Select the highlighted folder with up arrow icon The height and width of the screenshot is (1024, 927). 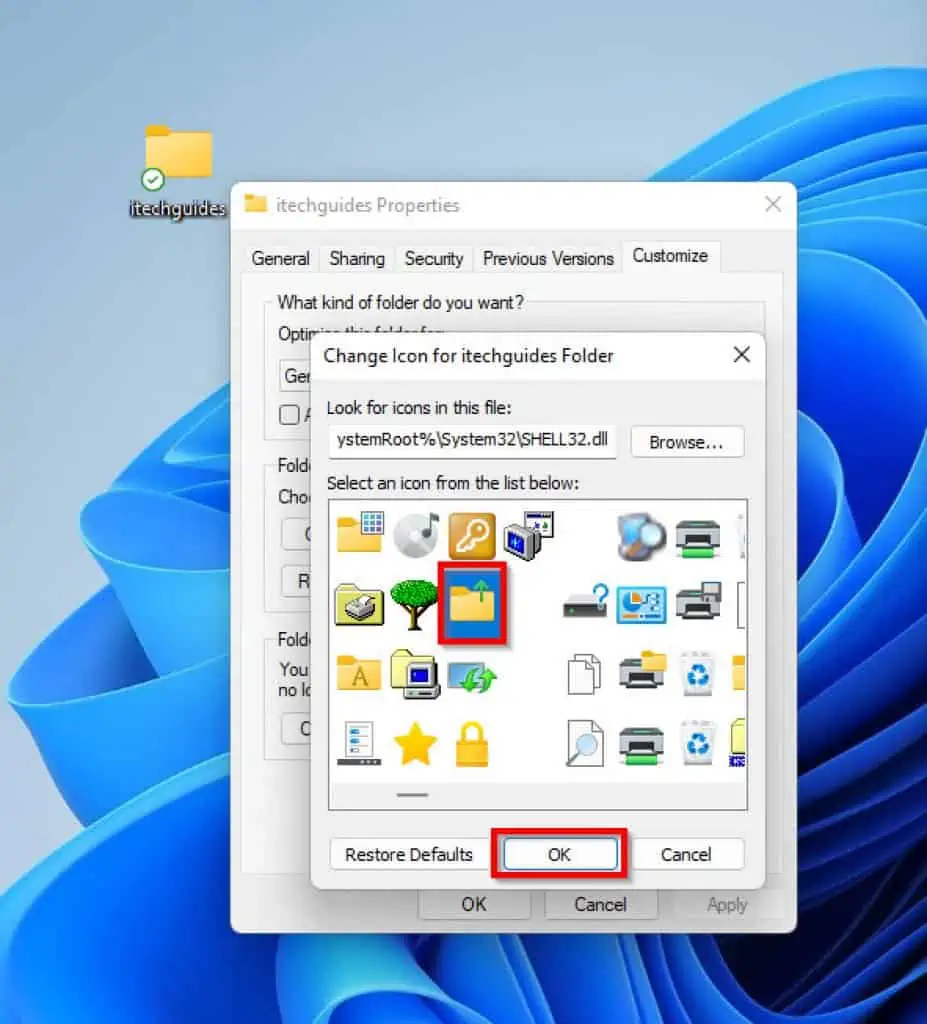[473, 601]
